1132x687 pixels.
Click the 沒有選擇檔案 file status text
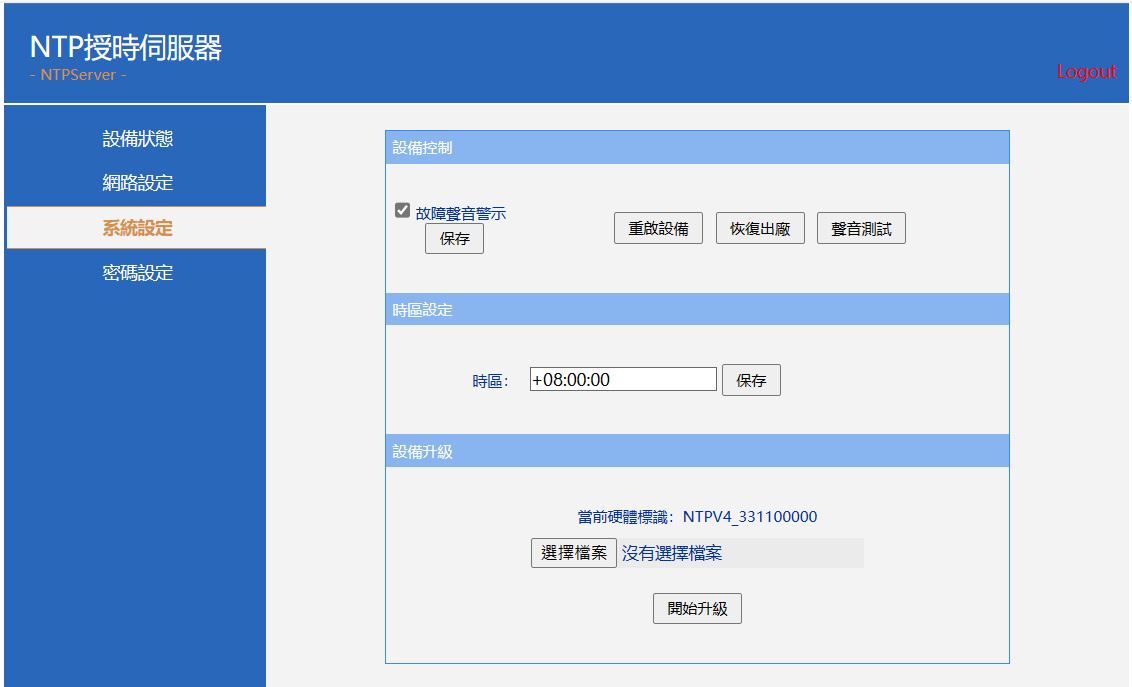[671, 553]
